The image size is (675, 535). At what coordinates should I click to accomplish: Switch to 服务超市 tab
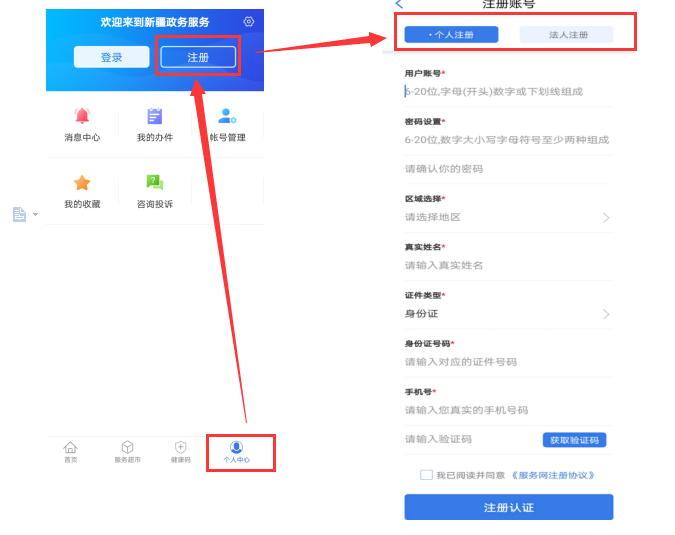127,452
